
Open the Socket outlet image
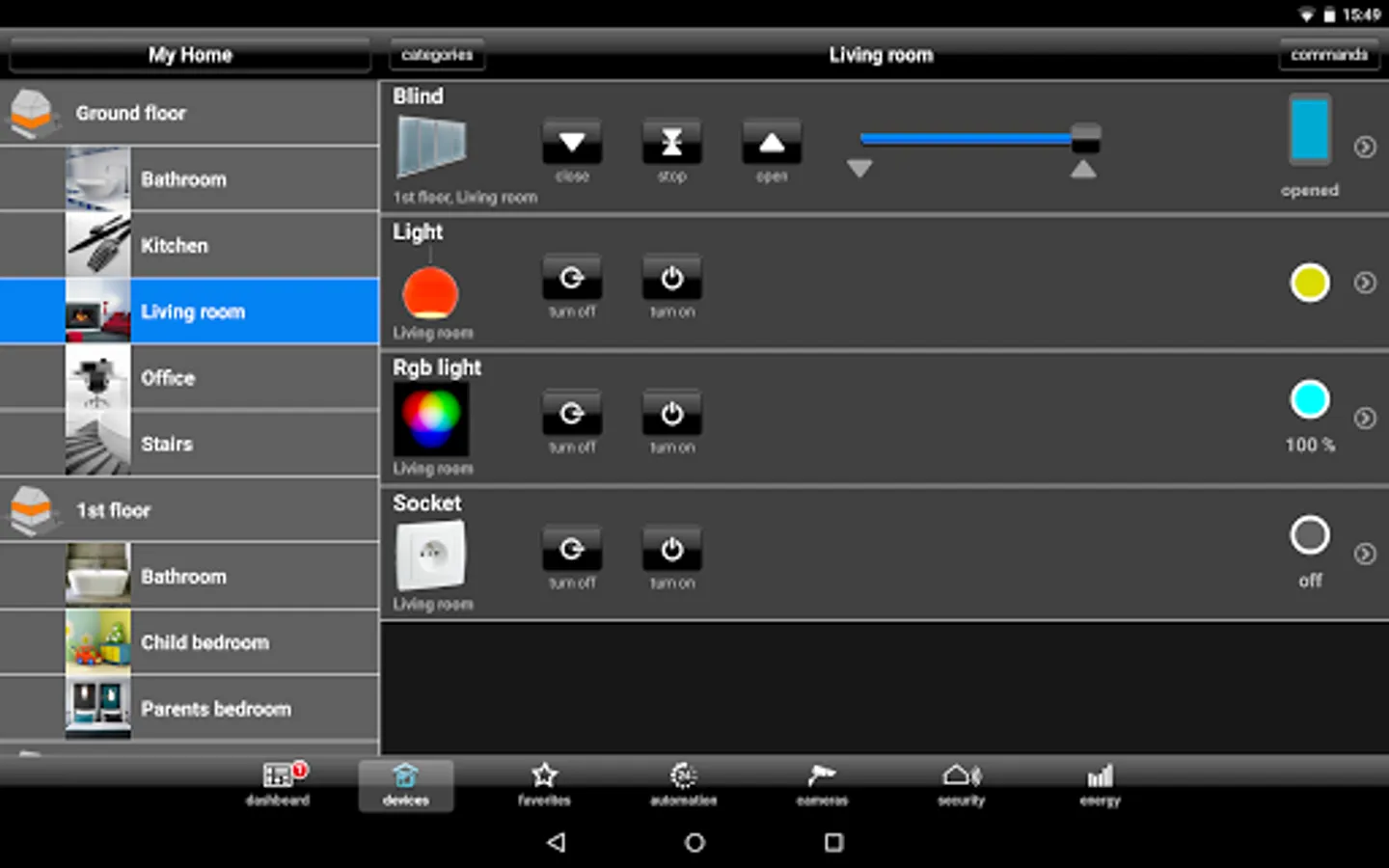tap(431, 555)
